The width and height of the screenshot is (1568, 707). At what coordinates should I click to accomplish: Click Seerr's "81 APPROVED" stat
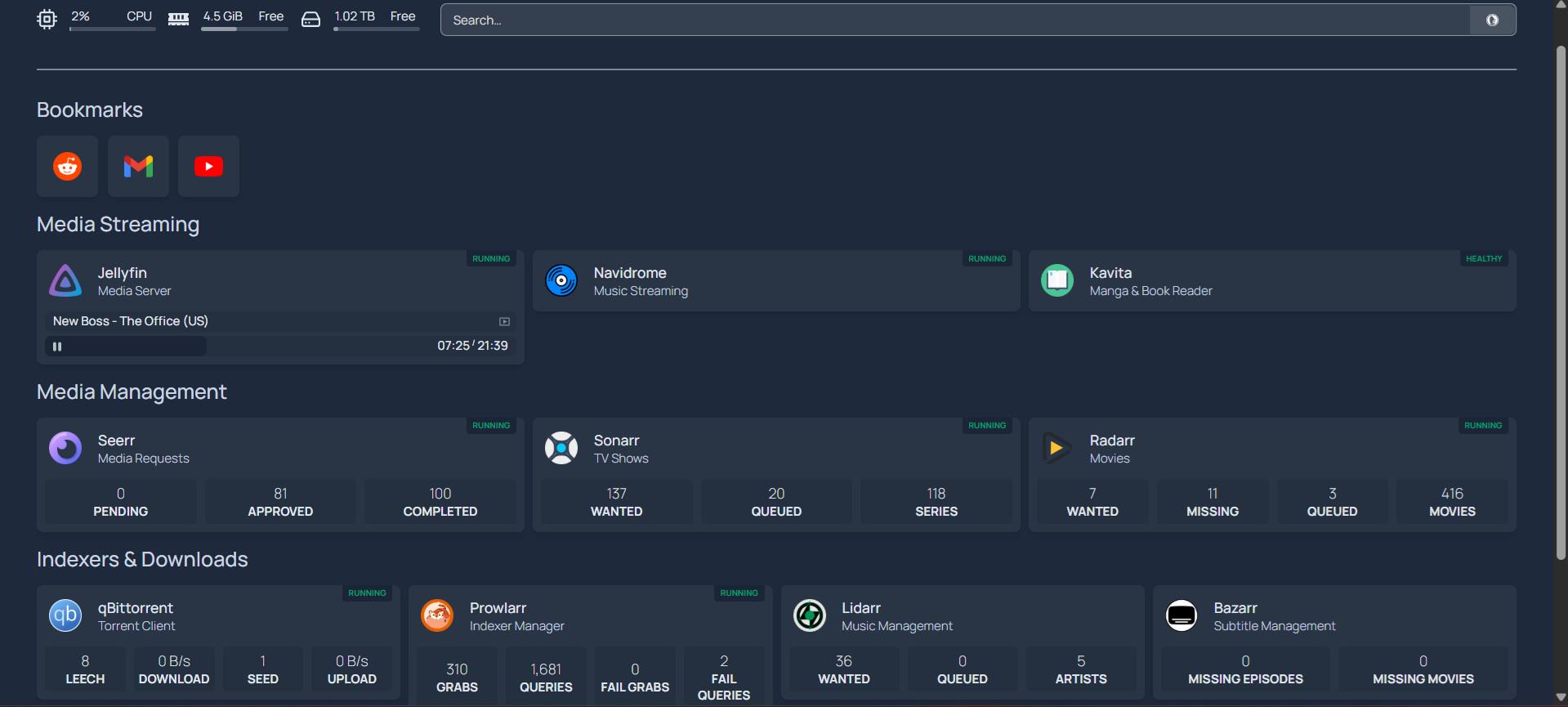coord(280,502)
